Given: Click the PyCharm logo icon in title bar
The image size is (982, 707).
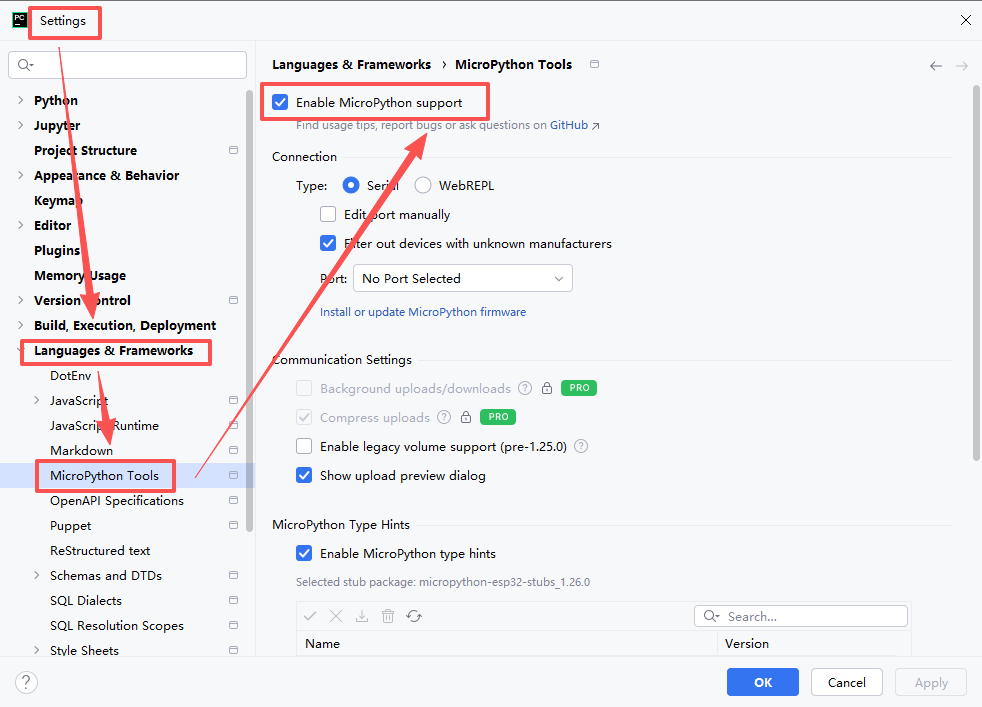Looking at the screenshot, I should pyautogui.click(x=19, y=19).
